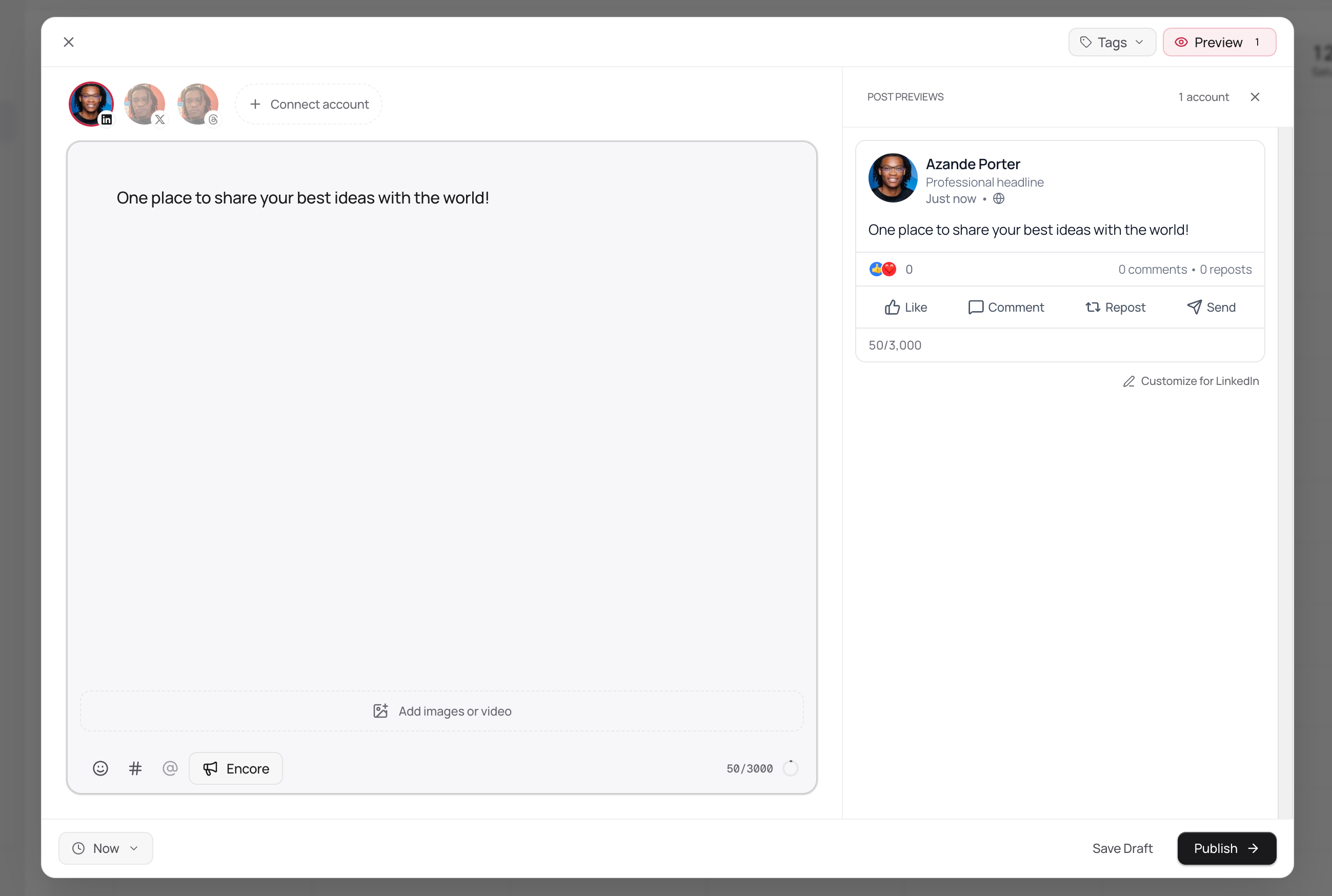Toggle the X (Twitter) account avatar
This screenshot has width=1332, height=896.
[x=145, y=104]
